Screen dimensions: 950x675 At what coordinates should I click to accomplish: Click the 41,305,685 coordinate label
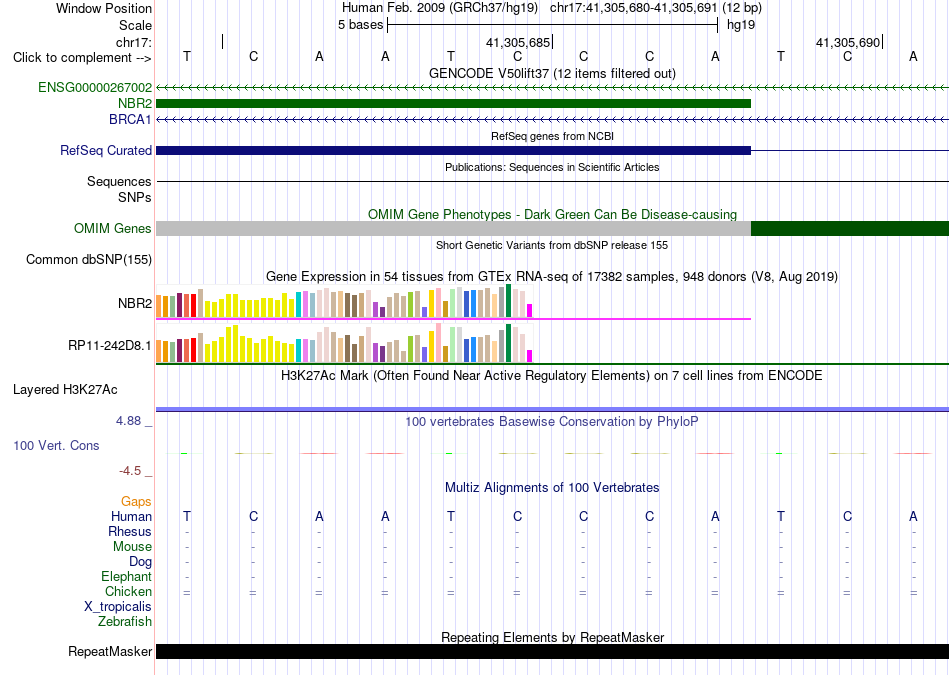[x=518, y=42]
